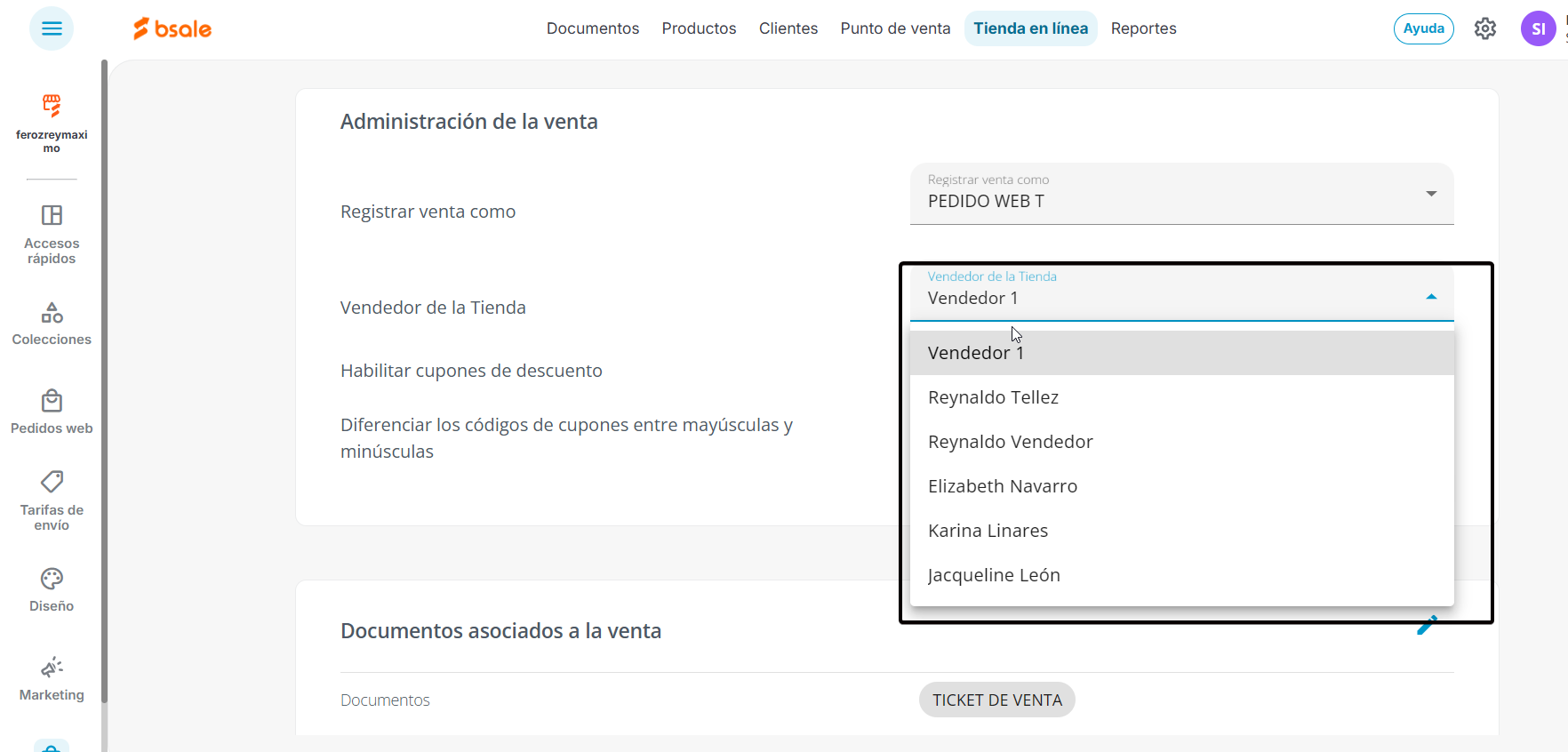Click the sidebar vertical scrollbar

tap(104, 382)
